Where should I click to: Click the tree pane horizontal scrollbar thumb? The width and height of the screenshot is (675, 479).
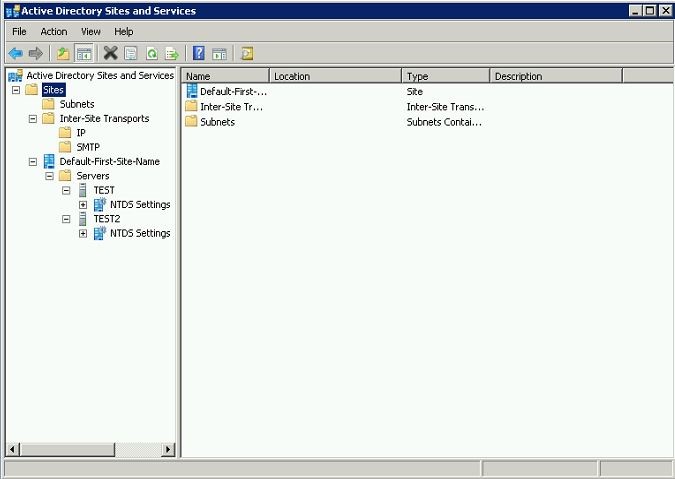(x=67, y=450)
